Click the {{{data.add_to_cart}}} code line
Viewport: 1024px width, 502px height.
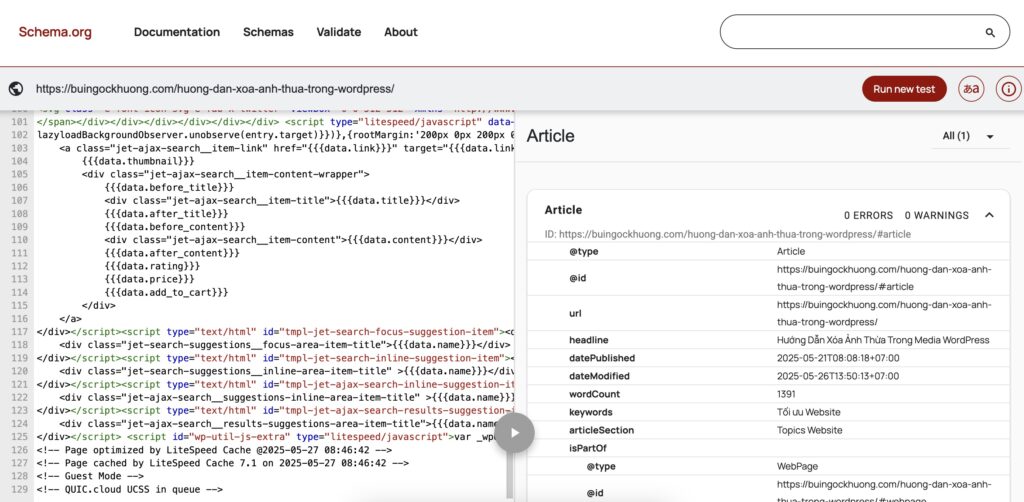[167, 292]
